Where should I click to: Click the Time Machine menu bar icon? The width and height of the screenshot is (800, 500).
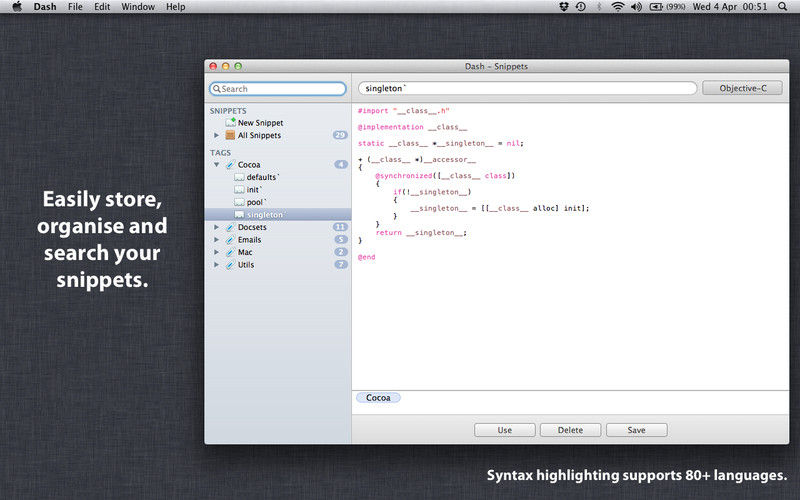click(581, 7)
